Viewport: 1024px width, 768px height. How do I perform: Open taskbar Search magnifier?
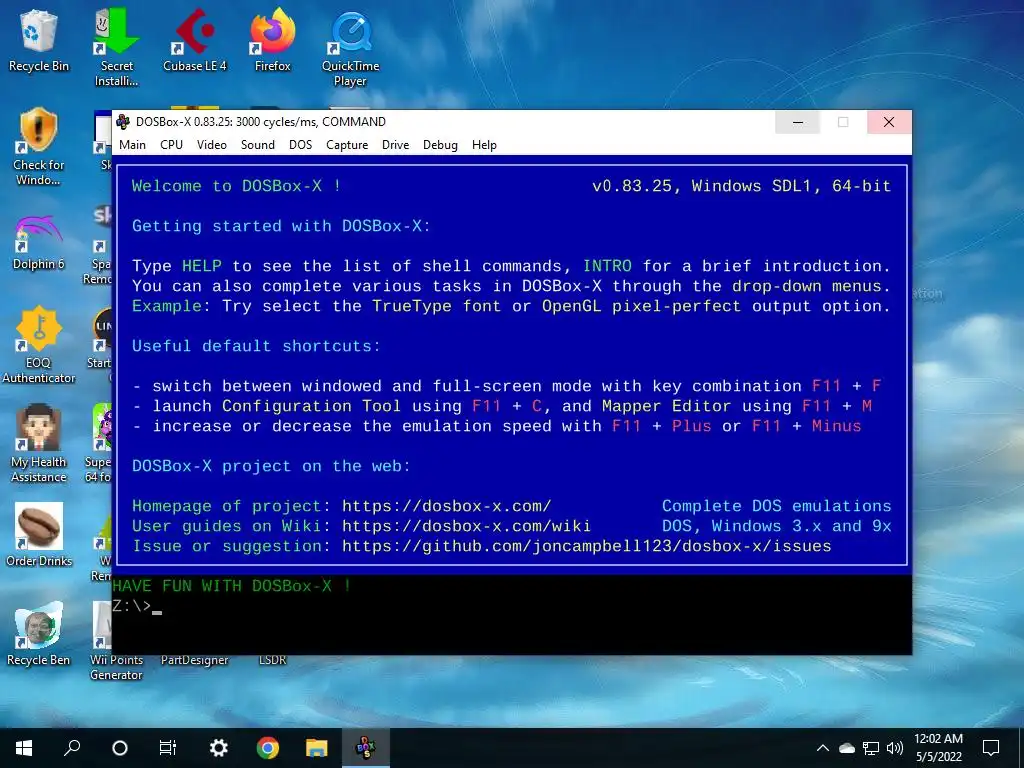coord(72,748)
